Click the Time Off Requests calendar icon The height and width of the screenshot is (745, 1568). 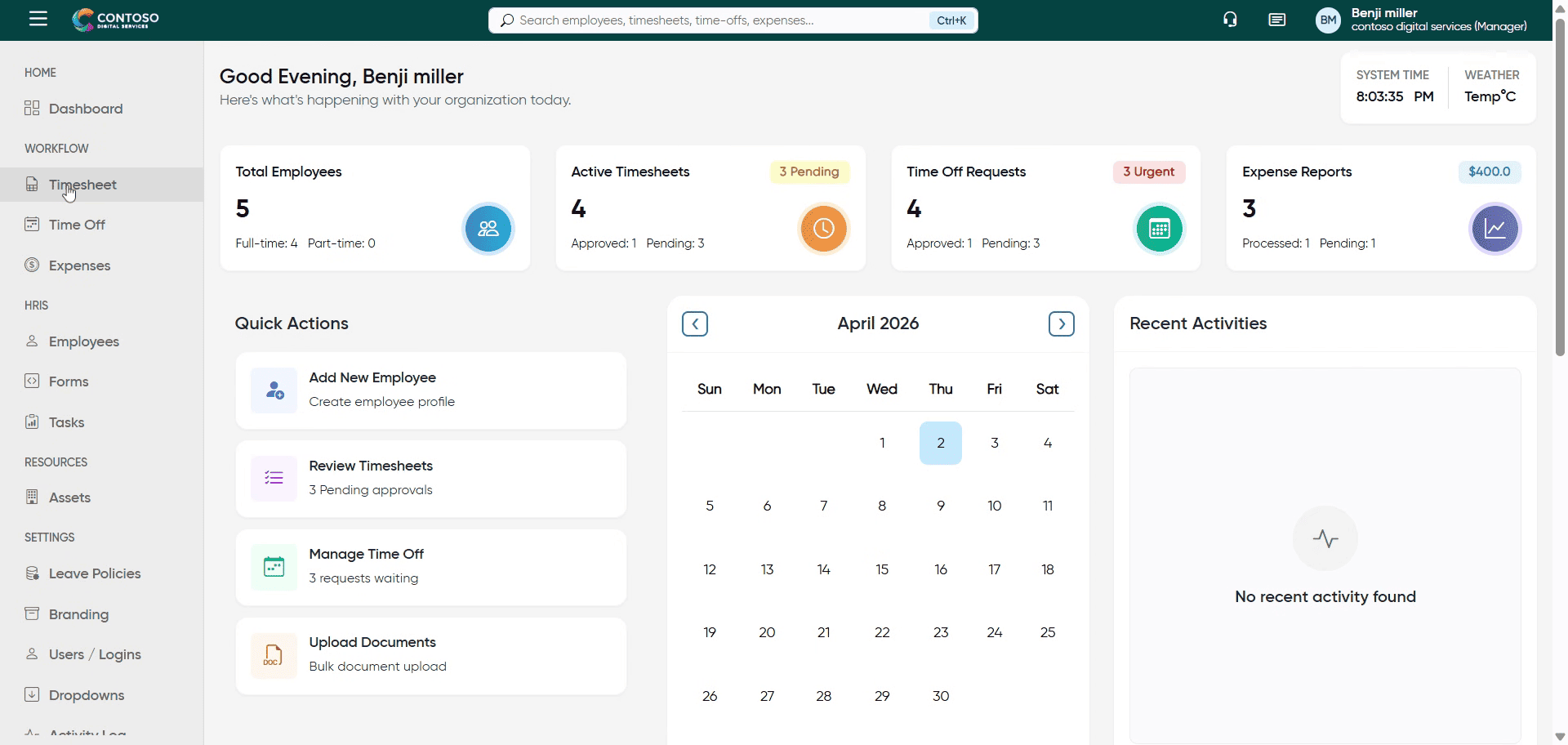[1159, 229]
